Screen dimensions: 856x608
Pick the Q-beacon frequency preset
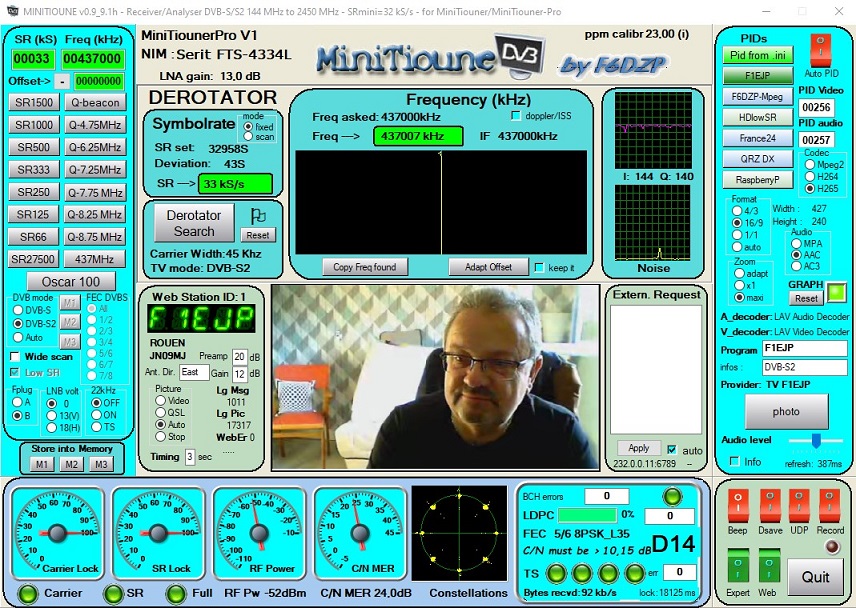tap(96, 102)
